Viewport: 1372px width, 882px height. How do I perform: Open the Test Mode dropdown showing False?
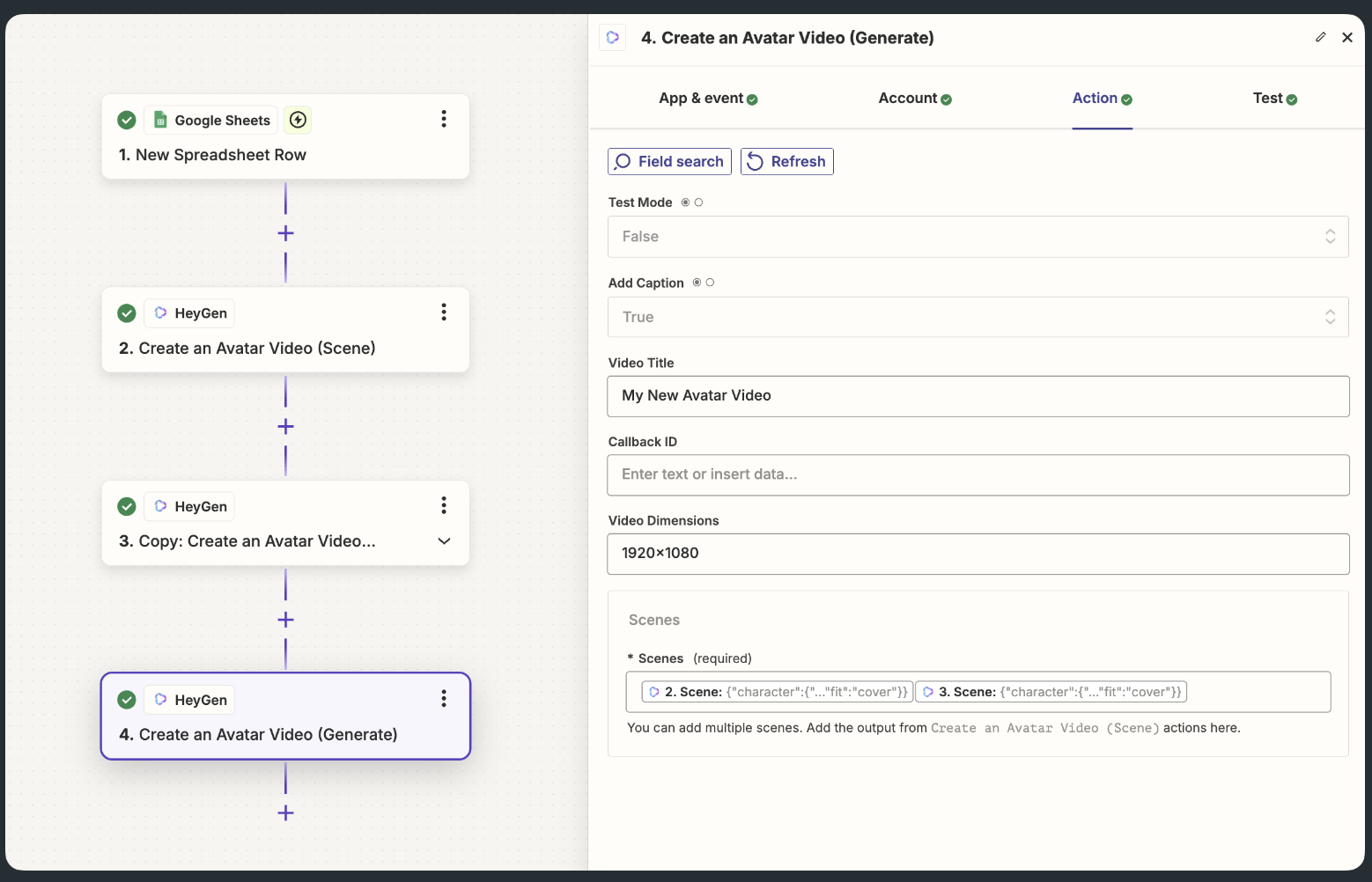(x=978, y=237)
